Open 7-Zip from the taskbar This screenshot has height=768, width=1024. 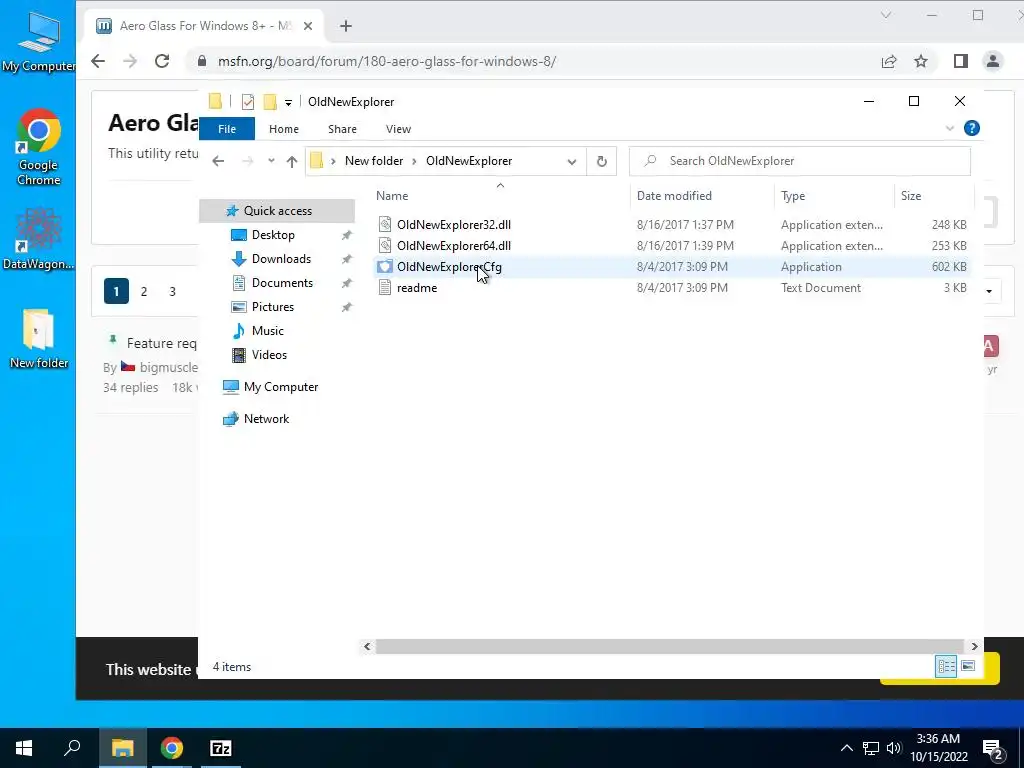[x=221, y=748]
